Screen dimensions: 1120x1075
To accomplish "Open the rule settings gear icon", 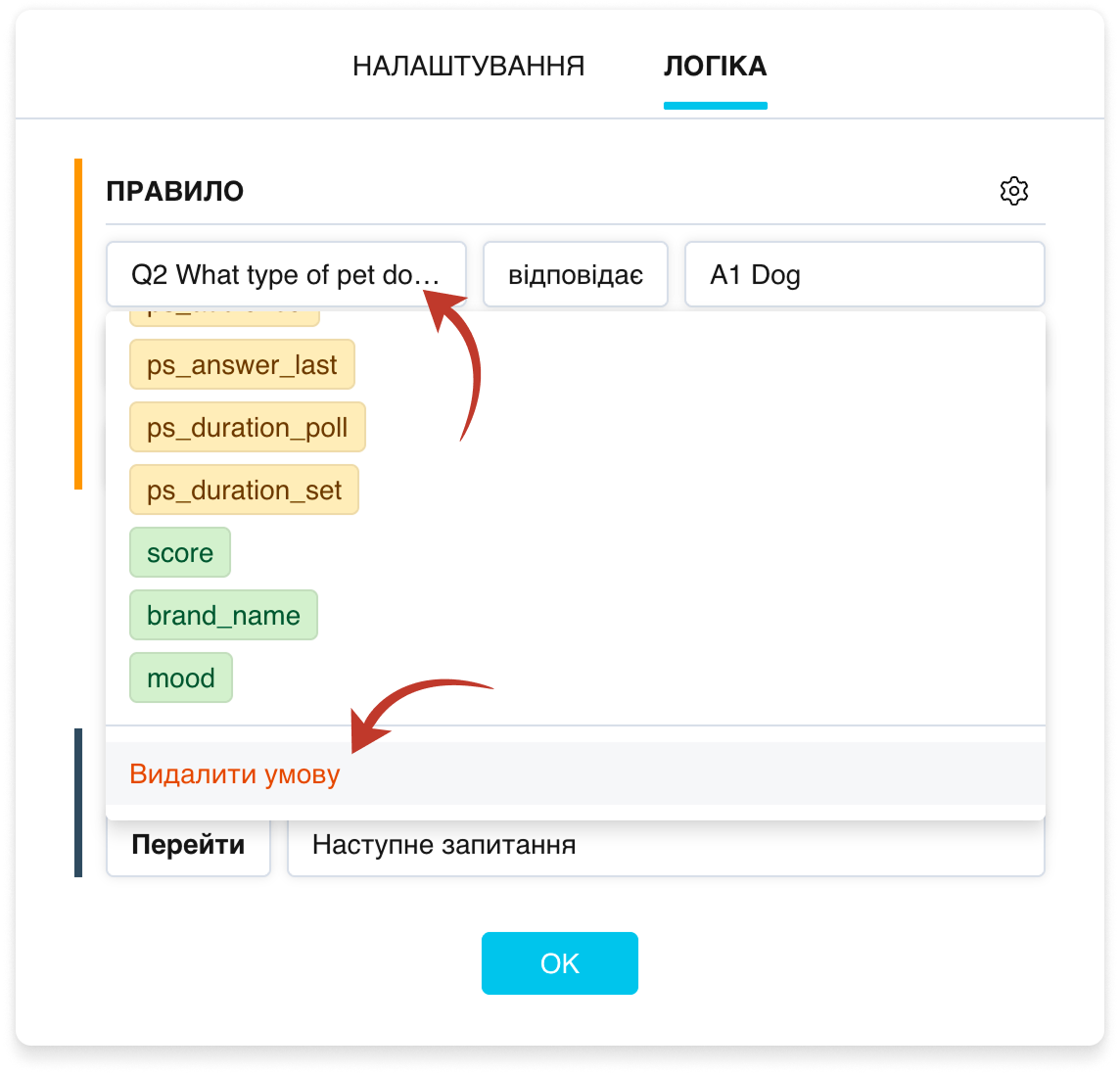I will click(x=1013, y=191).
